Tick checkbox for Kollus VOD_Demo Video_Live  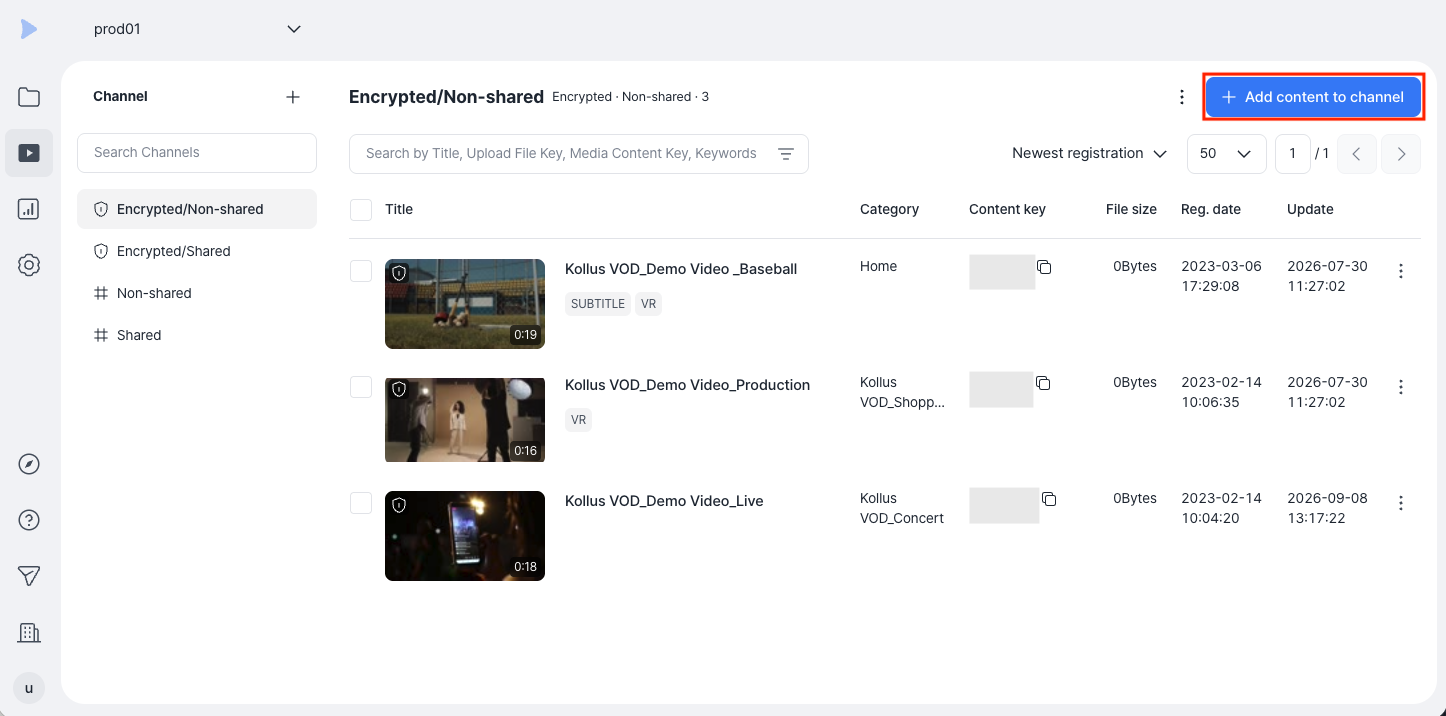click(361, 503)
